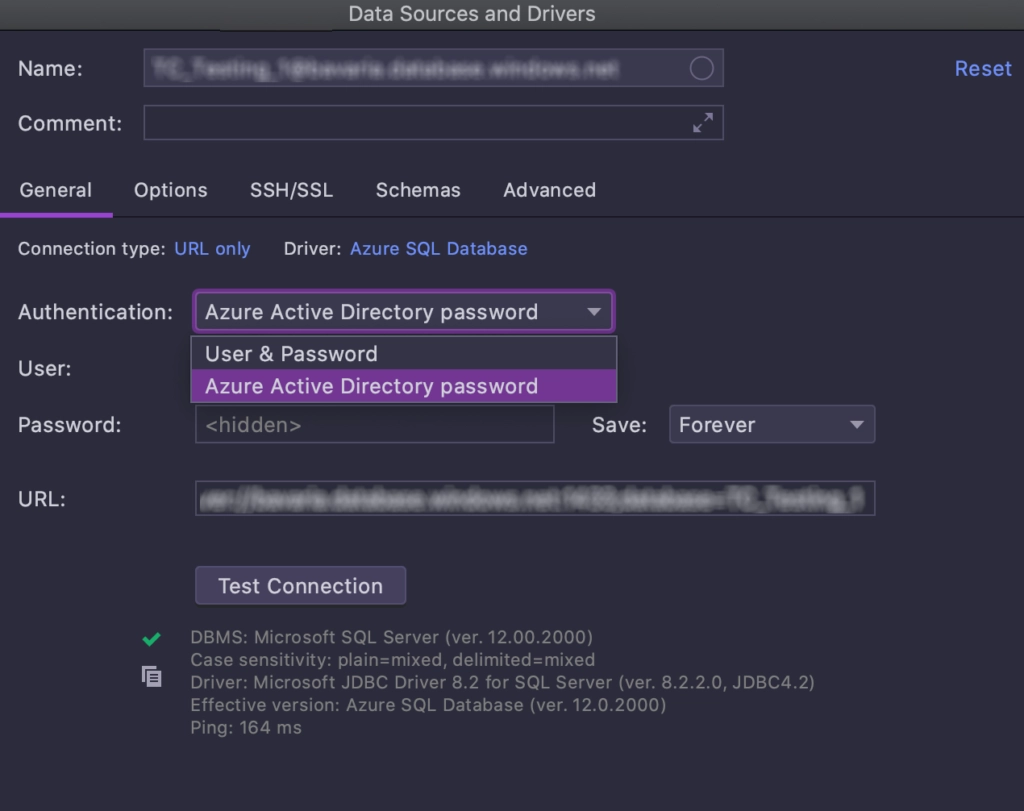Select the DBMS: Microsoft SQL Server result line
Viewport: 1024px width, 811px height.
[391, 637]
